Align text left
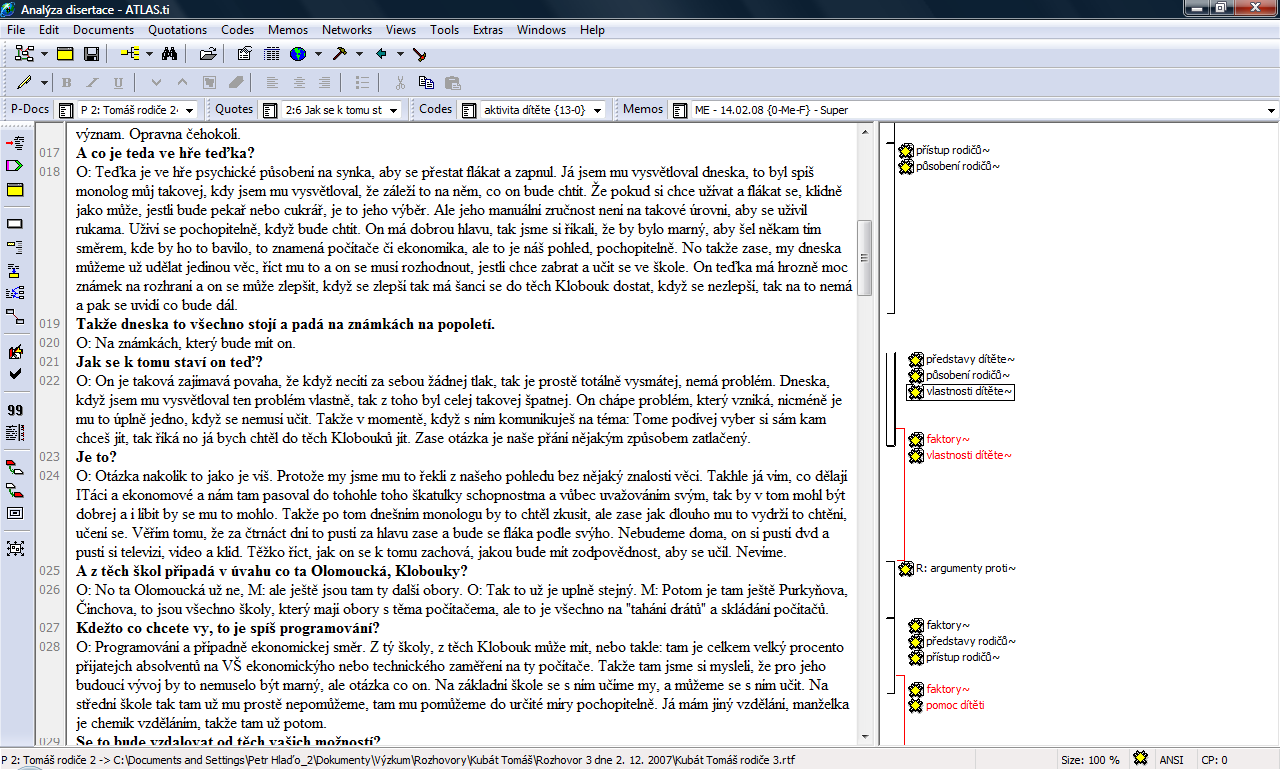 [272, 82]
